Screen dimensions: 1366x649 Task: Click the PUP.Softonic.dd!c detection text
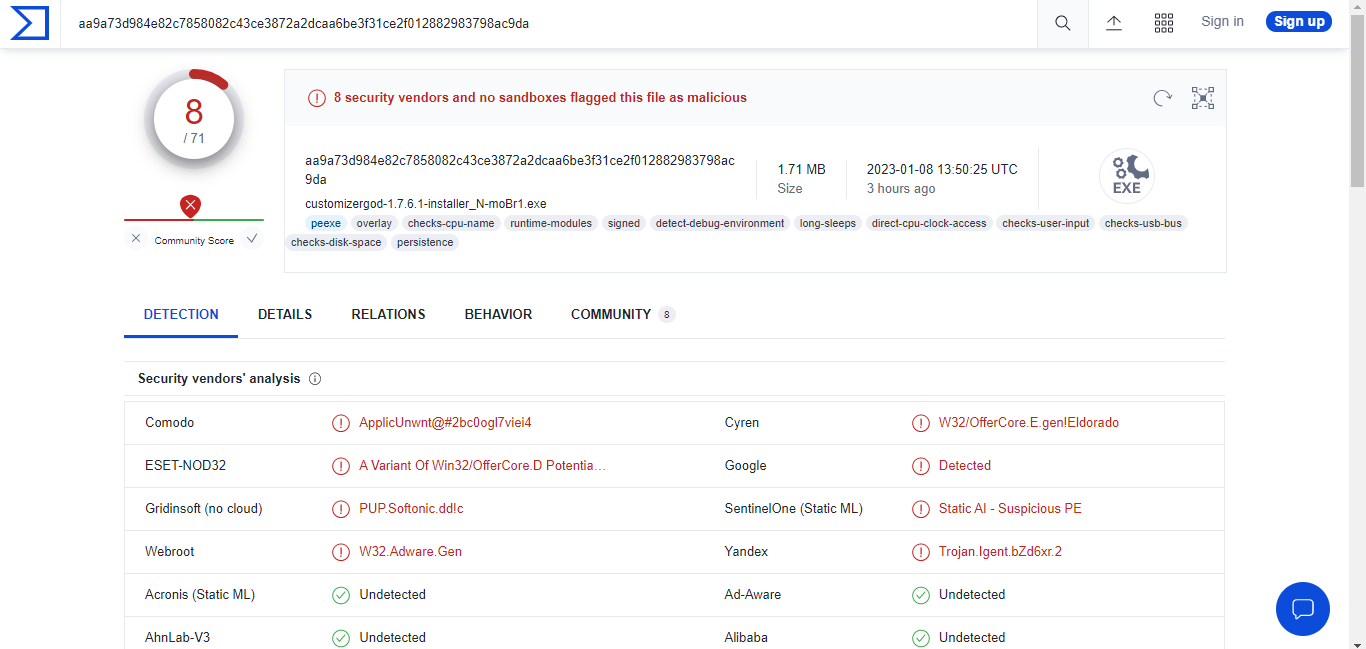[411, 509]
